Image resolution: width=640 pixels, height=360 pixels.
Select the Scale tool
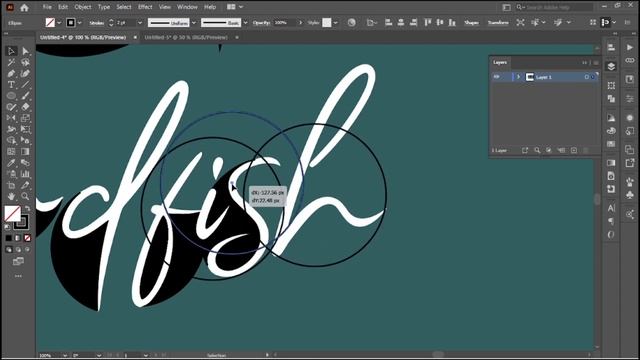point(25,118)
